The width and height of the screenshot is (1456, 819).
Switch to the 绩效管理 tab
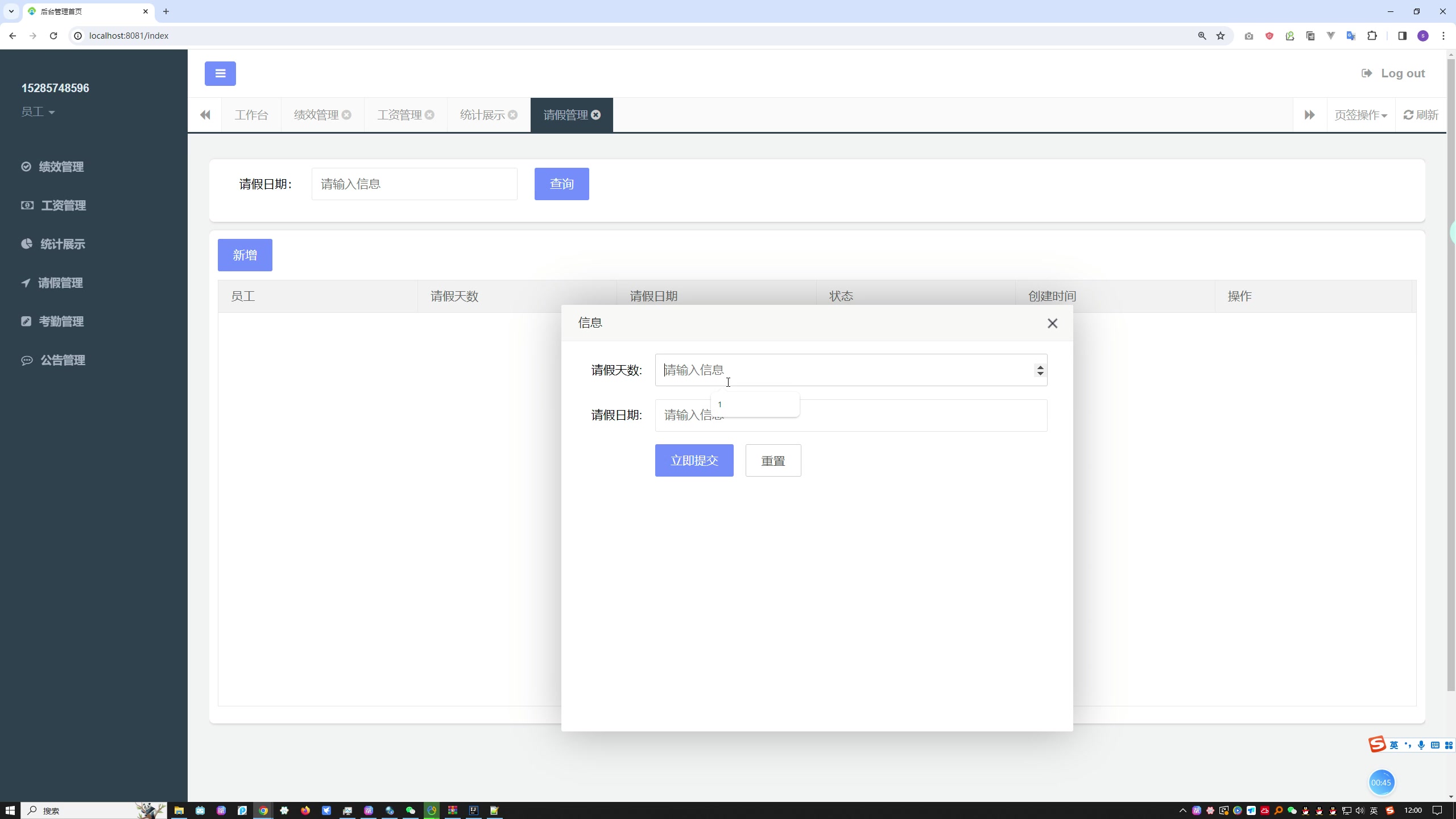tap(316, 115)
